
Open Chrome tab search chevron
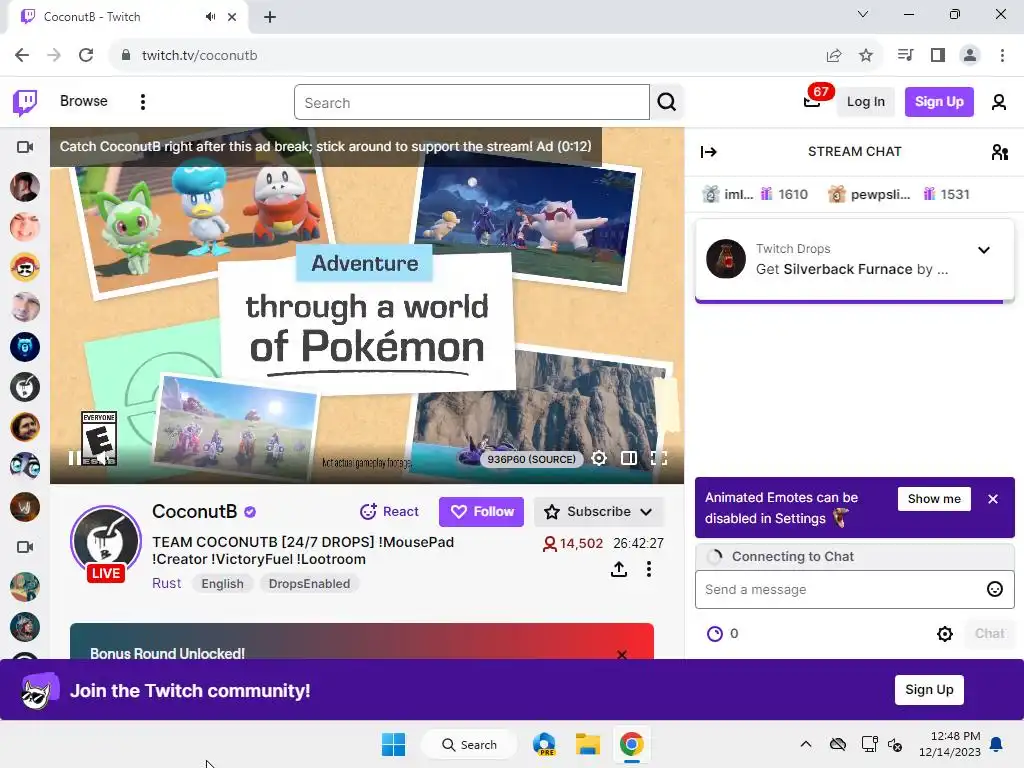(863, 14)
